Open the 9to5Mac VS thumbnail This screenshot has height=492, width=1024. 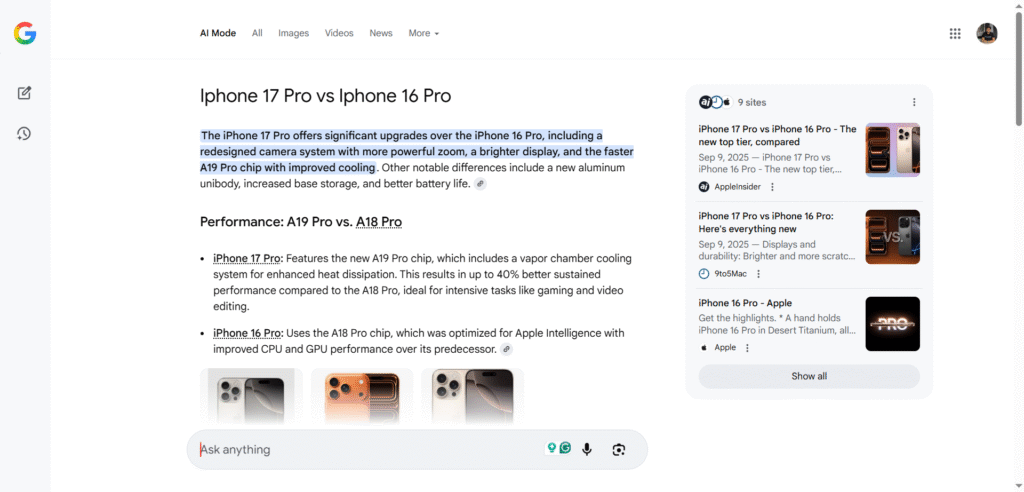[x=892, y=237]
